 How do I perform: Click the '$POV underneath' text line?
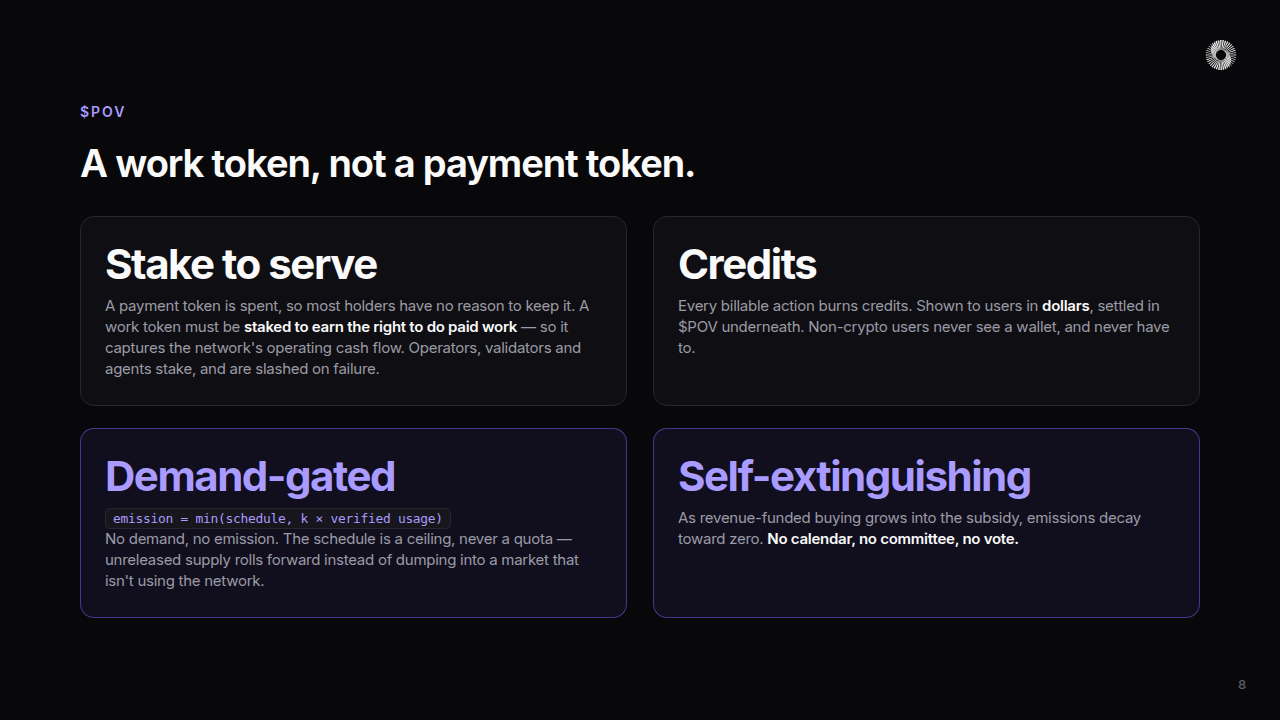point(923,327)
